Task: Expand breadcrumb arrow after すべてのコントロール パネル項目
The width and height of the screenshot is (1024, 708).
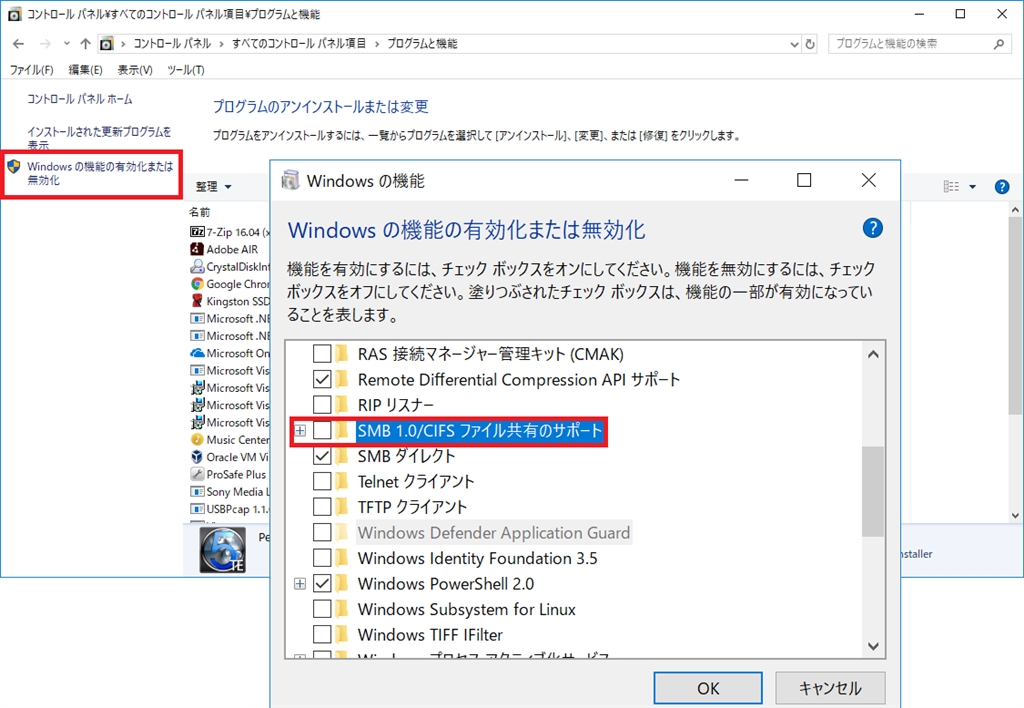Action: pyautogui.click(x=377, y=44)
